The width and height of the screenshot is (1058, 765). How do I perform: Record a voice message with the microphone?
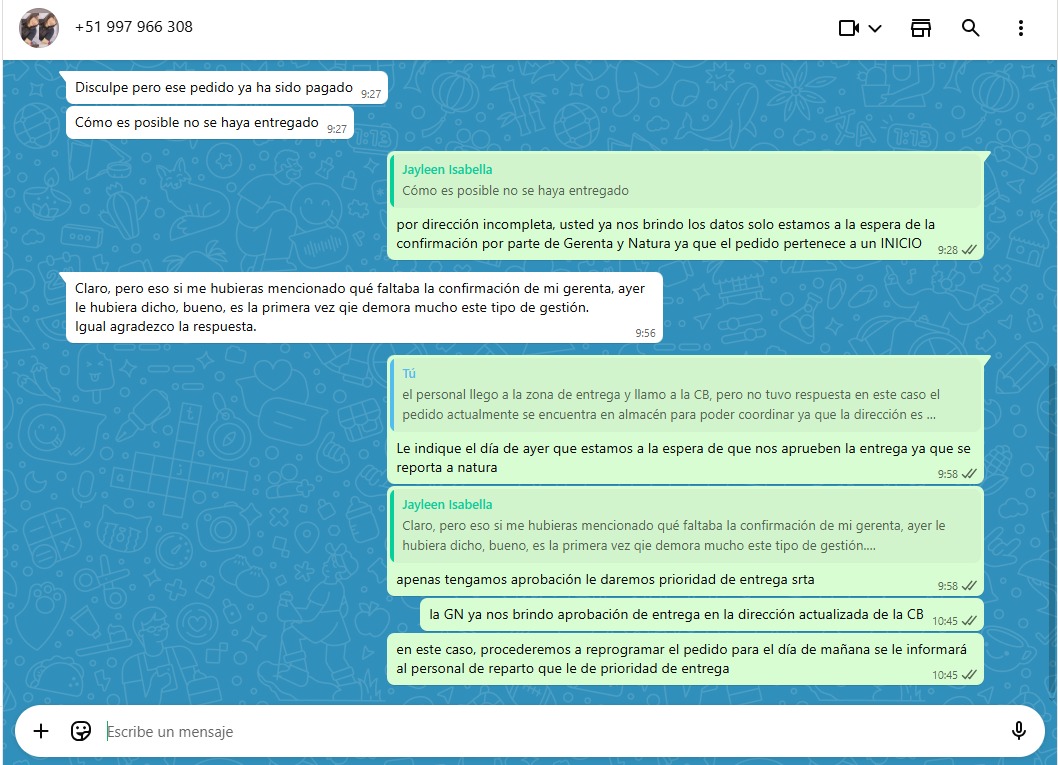pos(1019,731)
